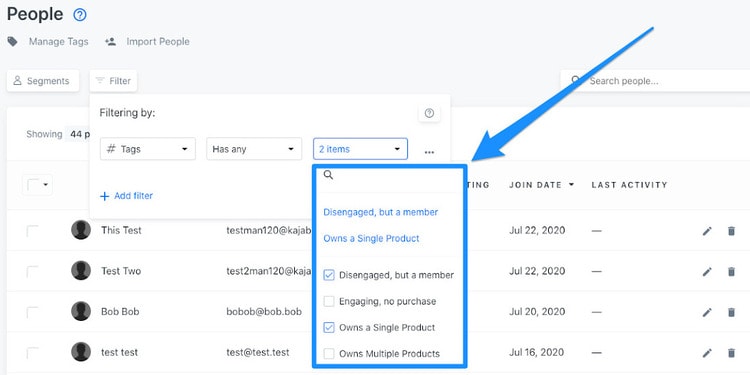Viewport: 750px width, 375px height.
Task: Click This Test avatar
Action: tap(81, 230)
